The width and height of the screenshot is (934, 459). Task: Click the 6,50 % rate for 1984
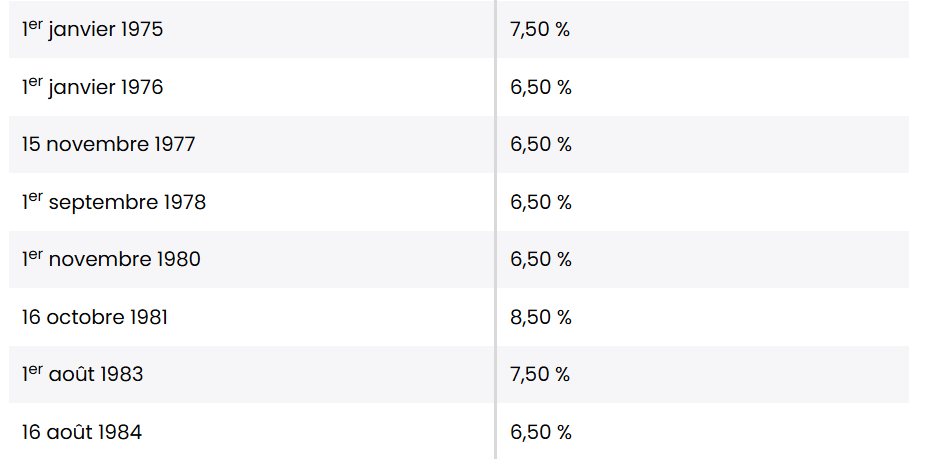pyautogui.click(x=540, y=432)
